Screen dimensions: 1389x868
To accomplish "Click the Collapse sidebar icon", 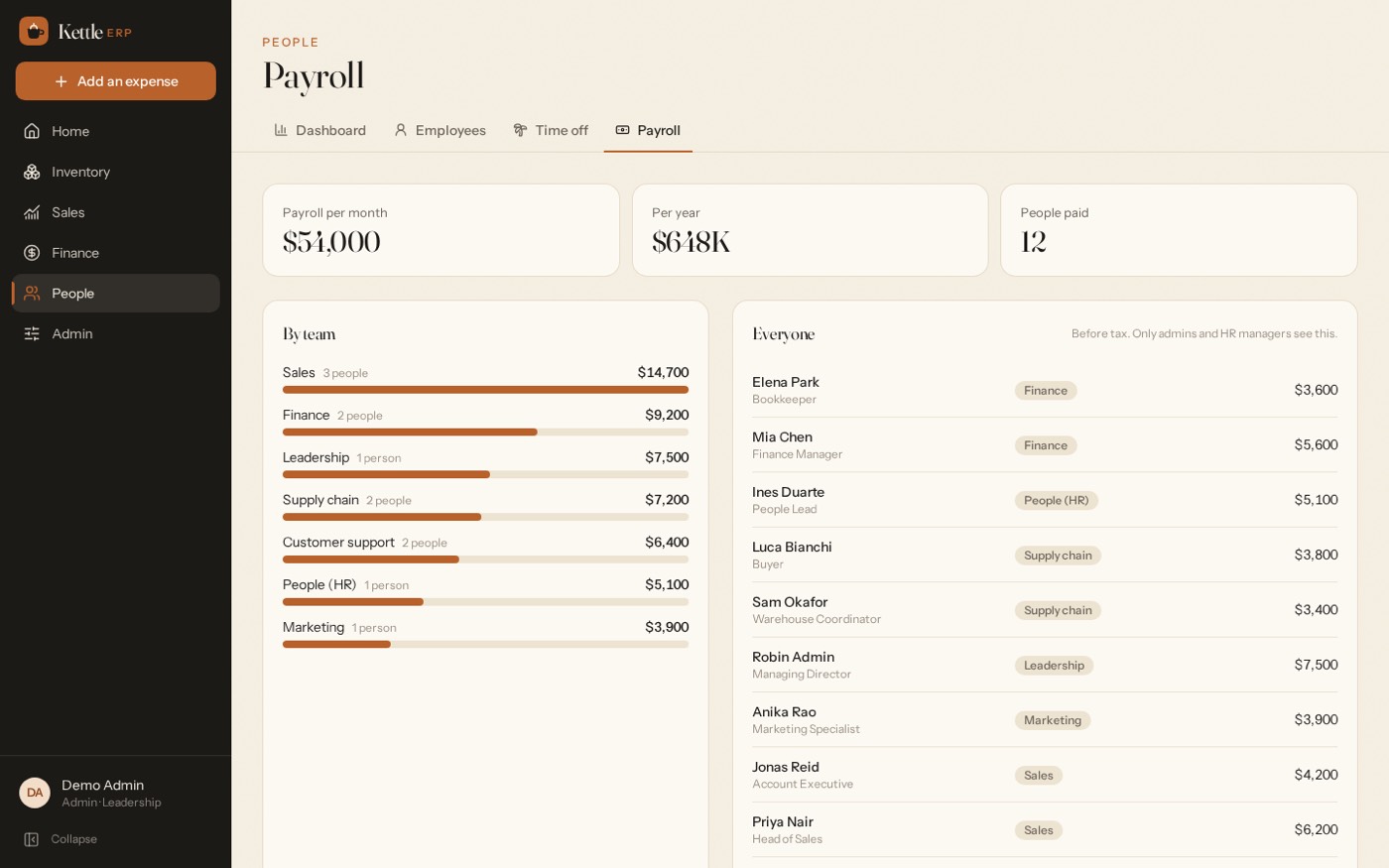I will pos(31,839).
